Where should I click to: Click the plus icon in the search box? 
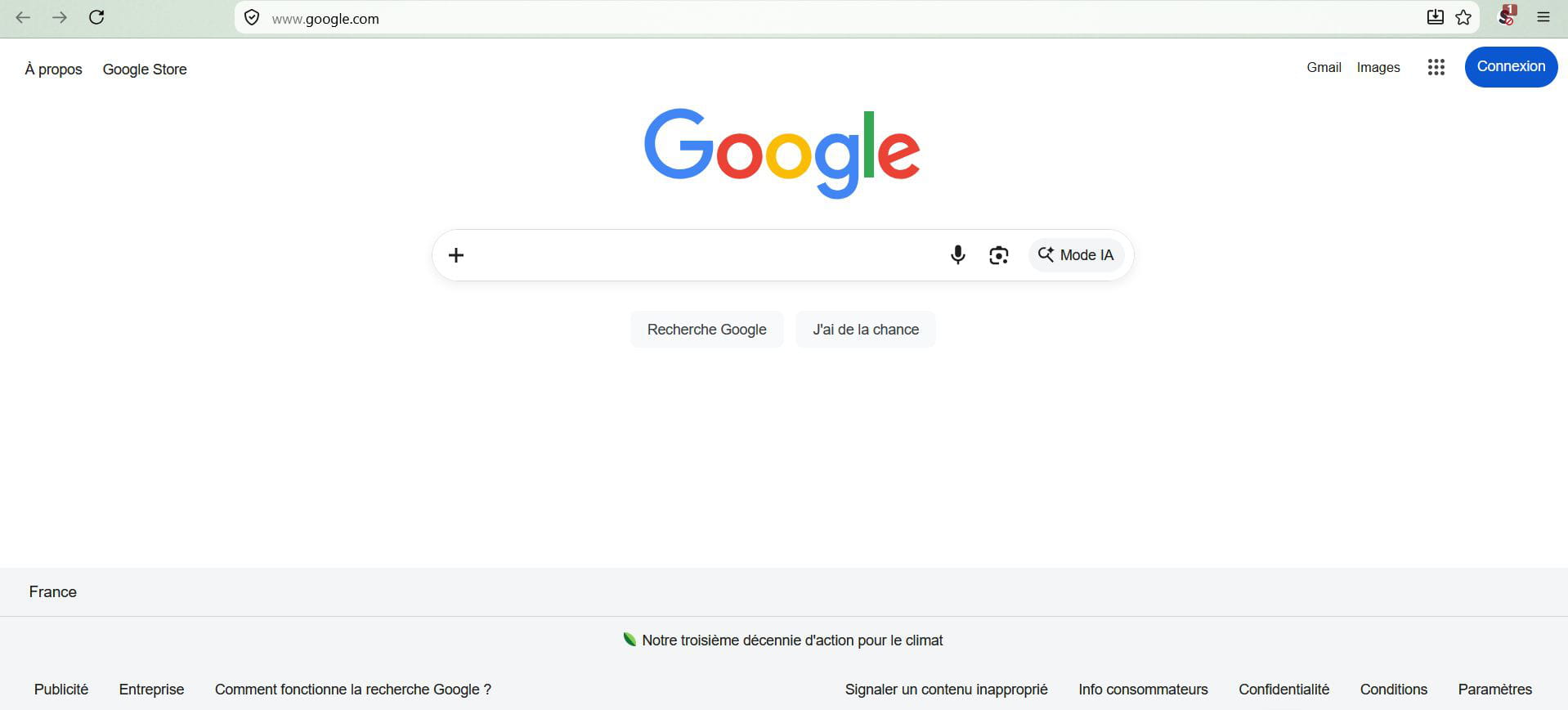click(x=456, y=255)
